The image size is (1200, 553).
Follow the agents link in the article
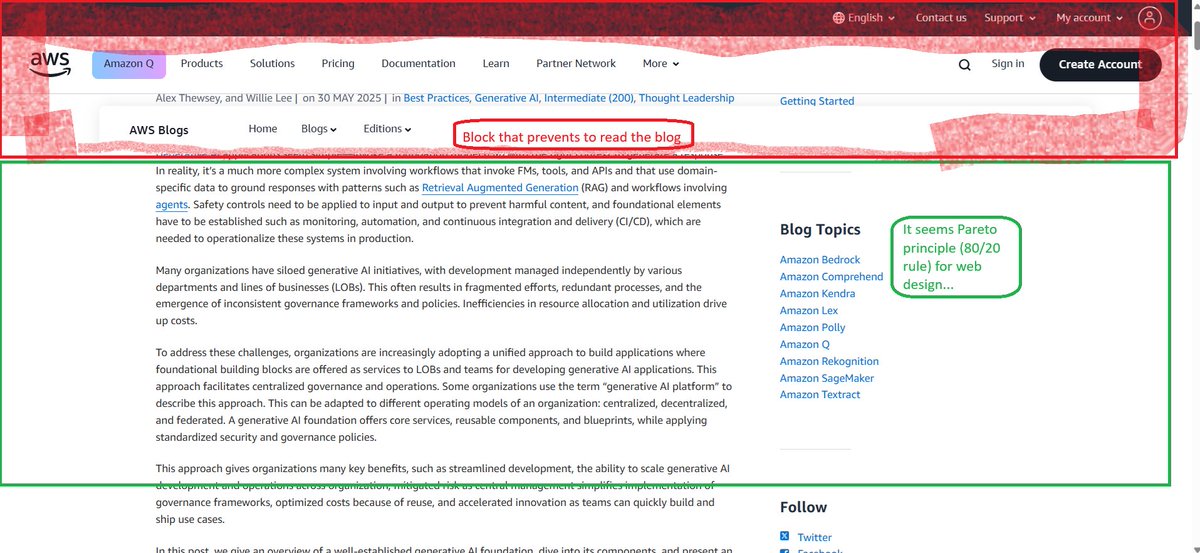172,204
